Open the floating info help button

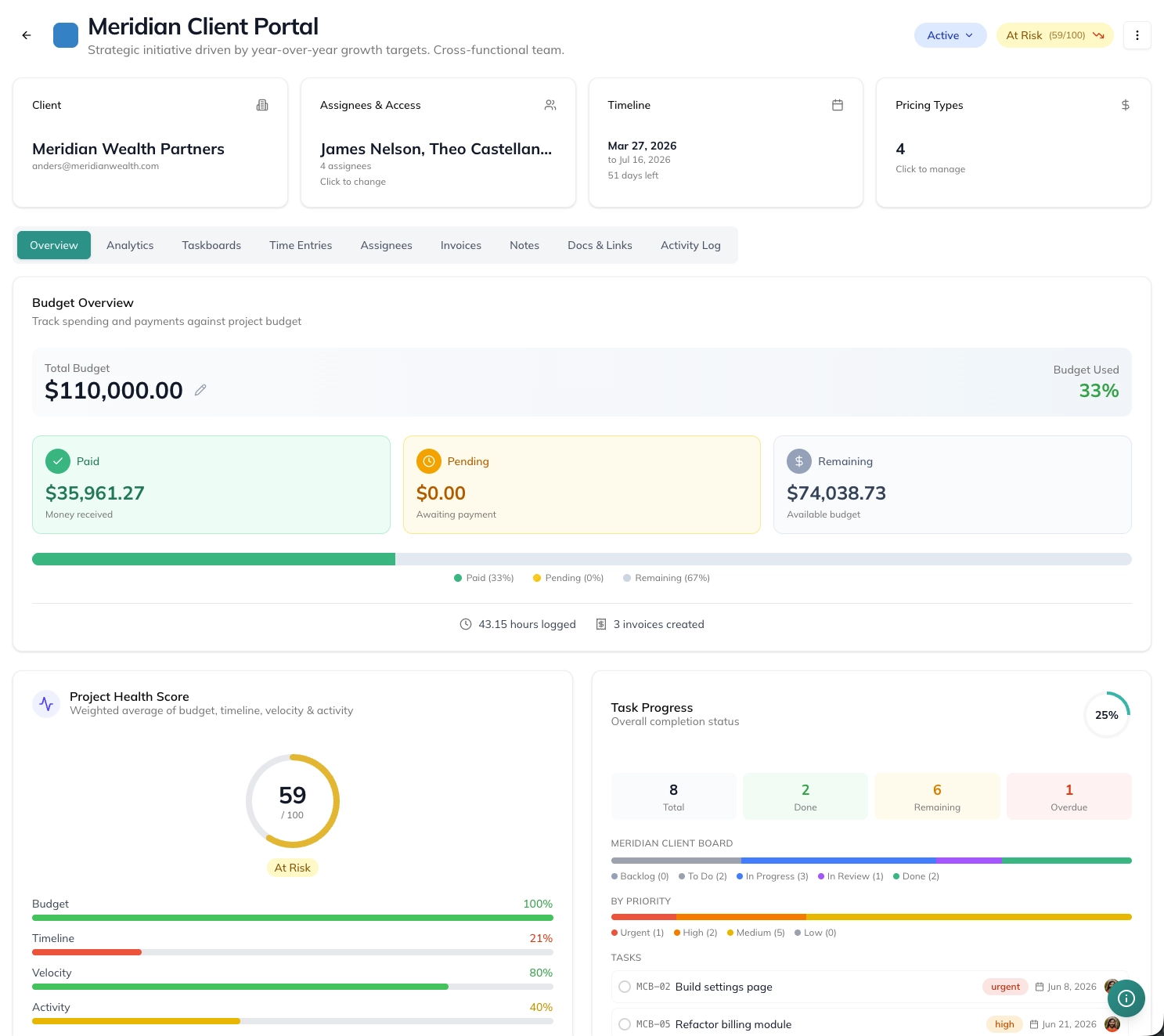point(1126,998)
